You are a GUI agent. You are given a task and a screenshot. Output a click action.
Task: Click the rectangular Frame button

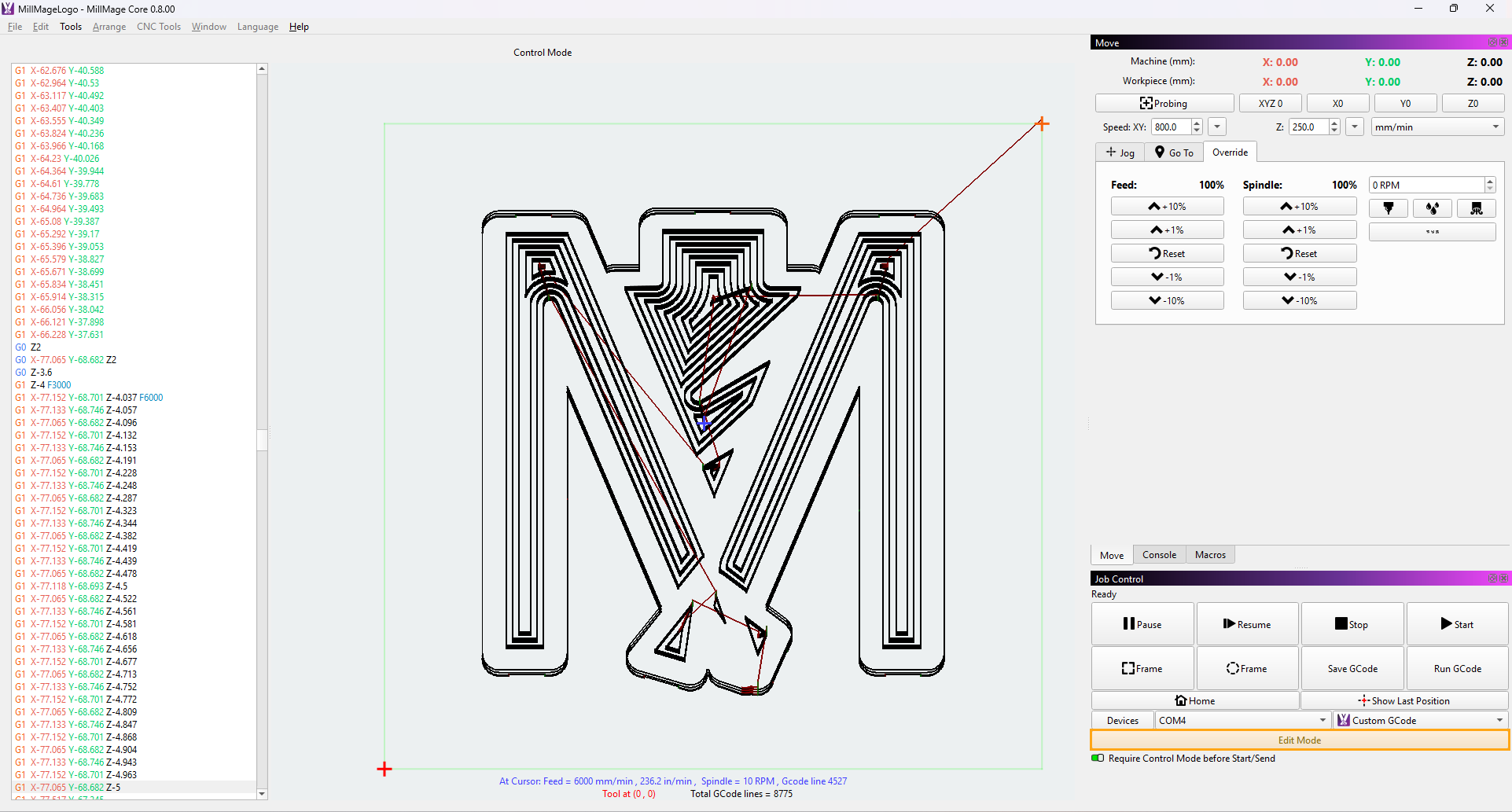click(1142, 668)
